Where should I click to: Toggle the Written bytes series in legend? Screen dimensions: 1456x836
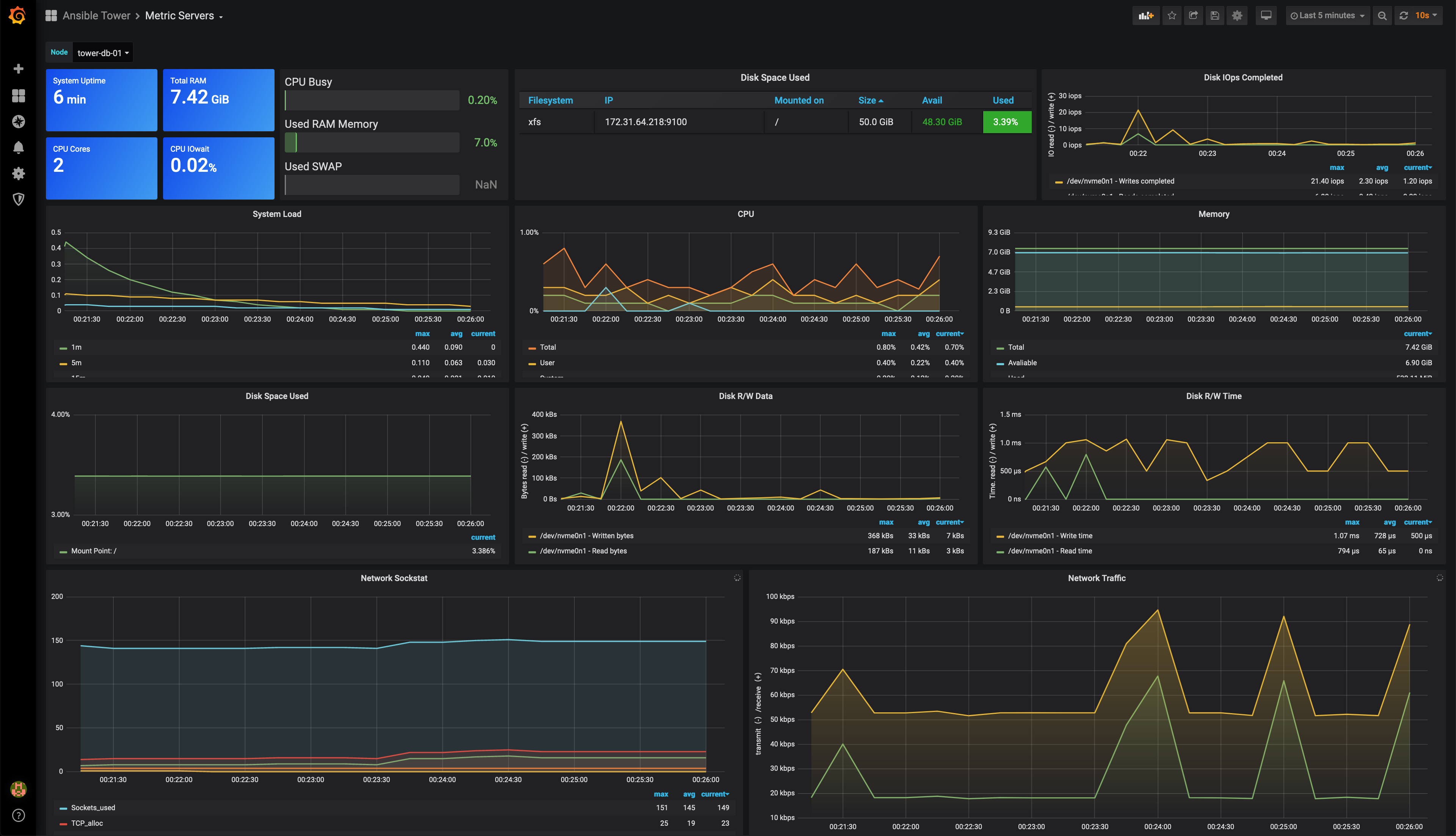click(x=586, y=536)
